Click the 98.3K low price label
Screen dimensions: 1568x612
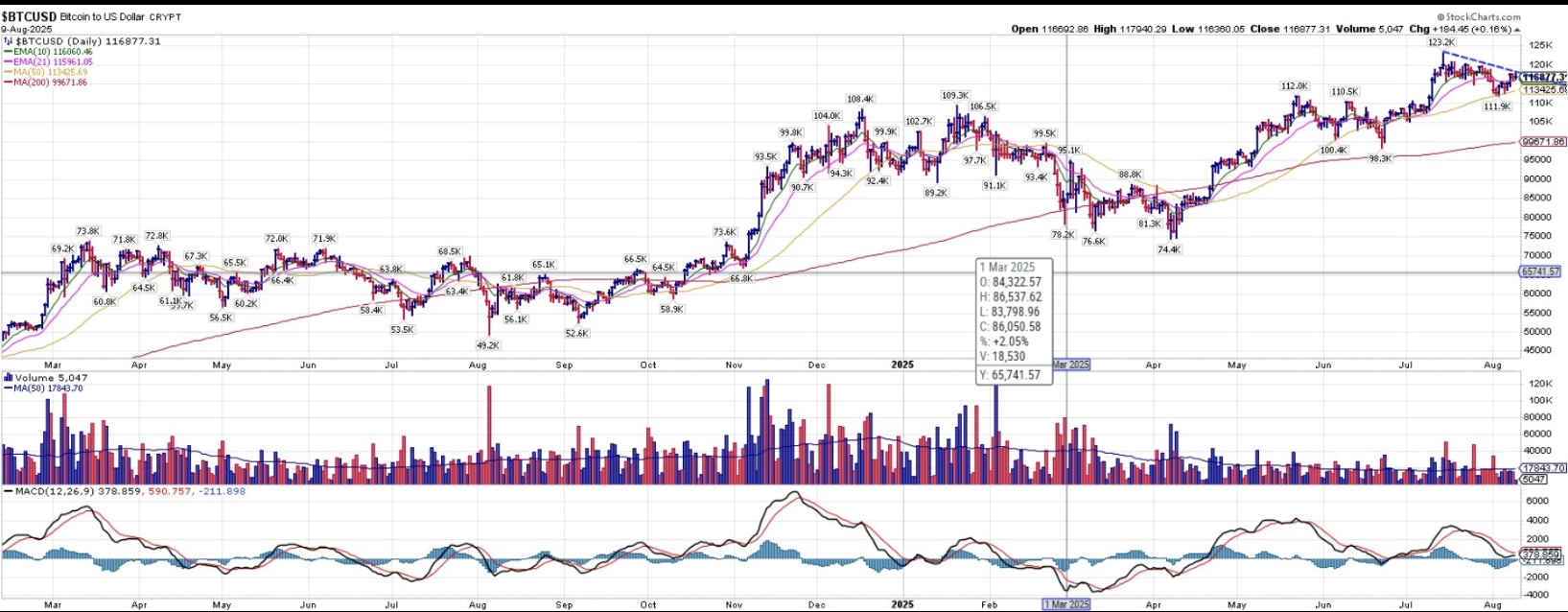(x=1380, y=159)
